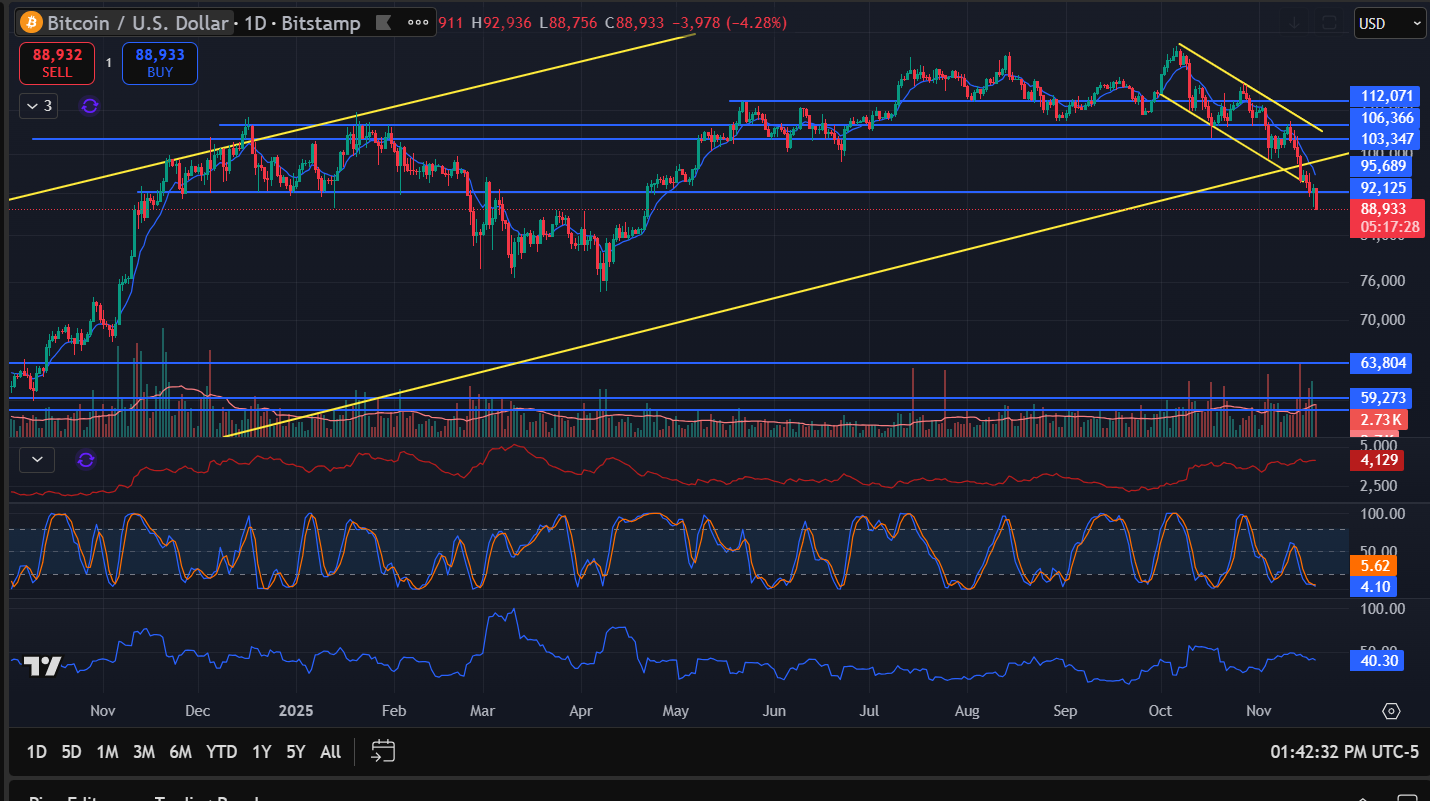The height and width of the screenshot is (801, 1430).
Task: Select the 1M date range
Action: (107, 752)
